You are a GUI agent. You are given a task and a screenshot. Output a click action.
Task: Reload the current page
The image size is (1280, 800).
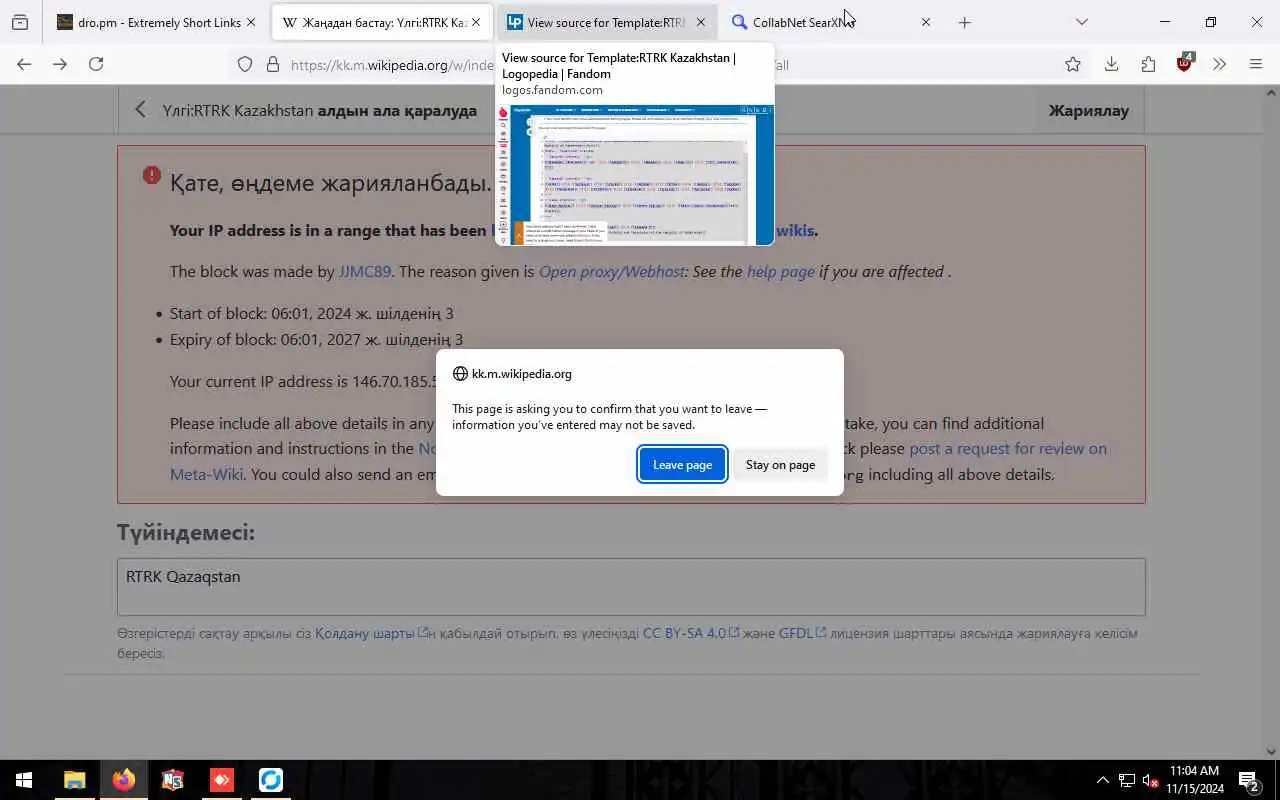pos(96,64)
